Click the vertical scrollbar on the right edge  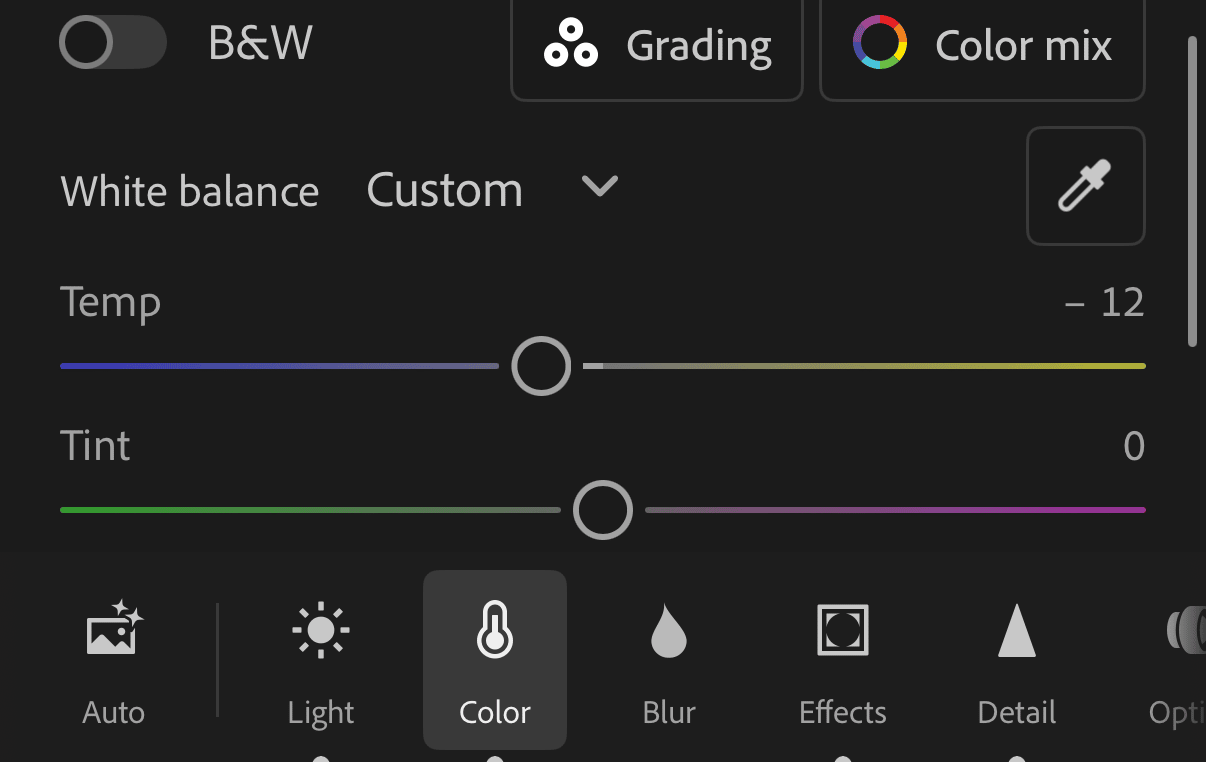[x=1192, y=192]
